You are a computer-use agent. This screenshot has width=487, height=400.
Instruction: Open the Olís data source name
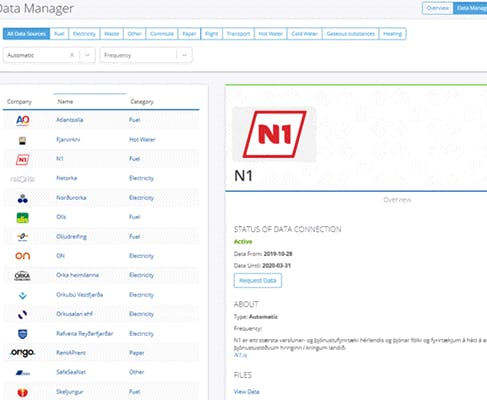point(61,217)
